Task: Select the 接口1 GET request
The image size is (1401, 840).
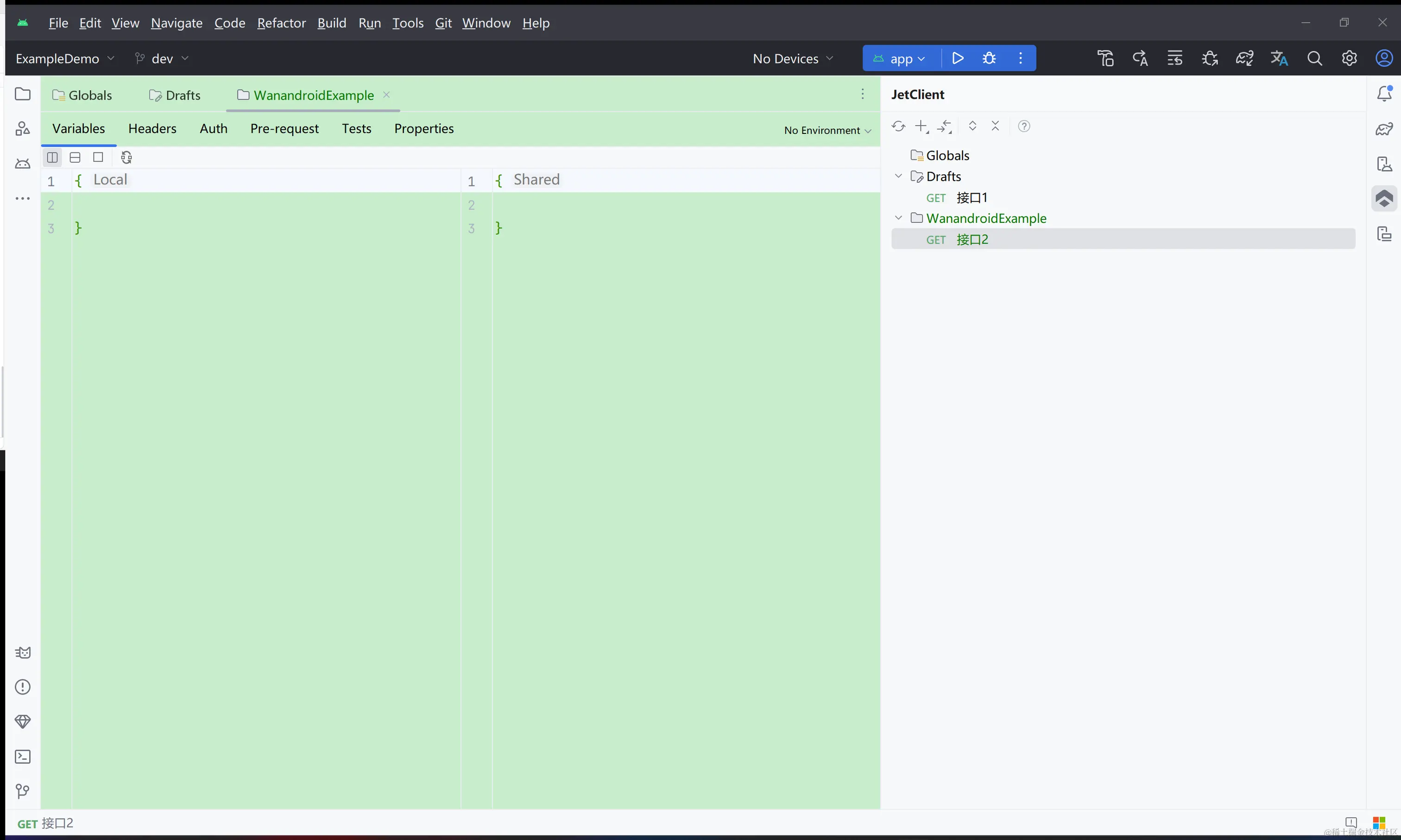Action: (x=971, y=197)
